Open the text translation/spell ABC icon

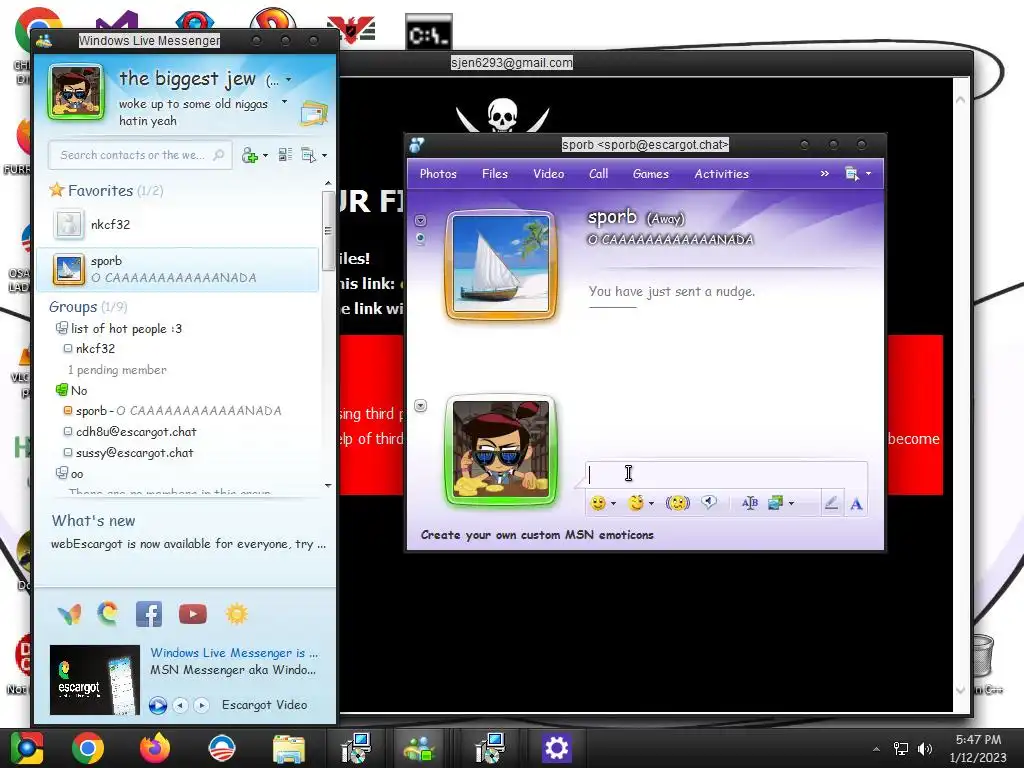pos(750,503)
